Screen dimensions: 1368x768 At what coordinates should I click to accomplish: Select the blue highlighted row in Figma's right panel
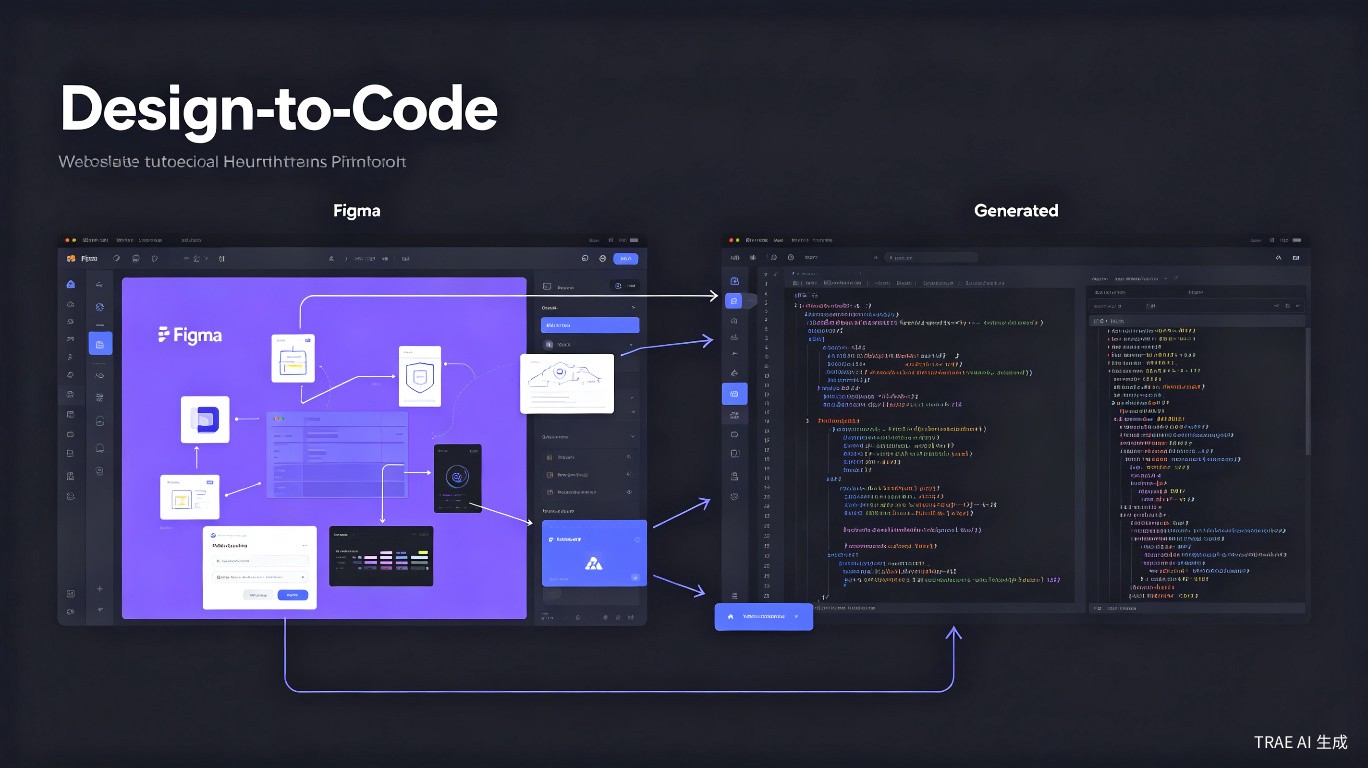pyautogui.click(x=590, y=325)
